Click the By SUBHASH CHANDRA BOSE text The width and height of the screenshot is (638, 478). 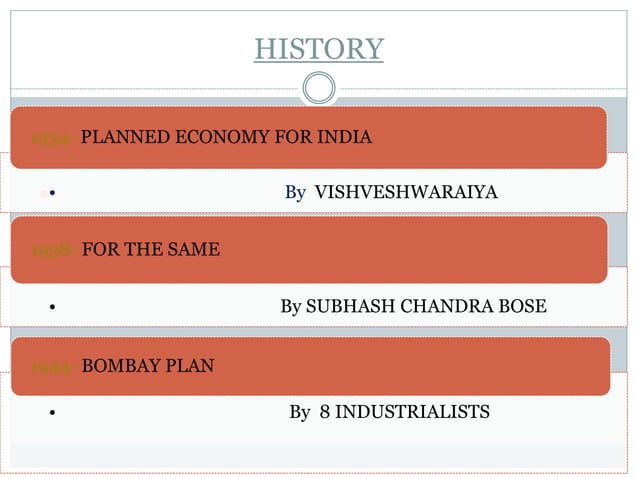(x=413, y=307)
